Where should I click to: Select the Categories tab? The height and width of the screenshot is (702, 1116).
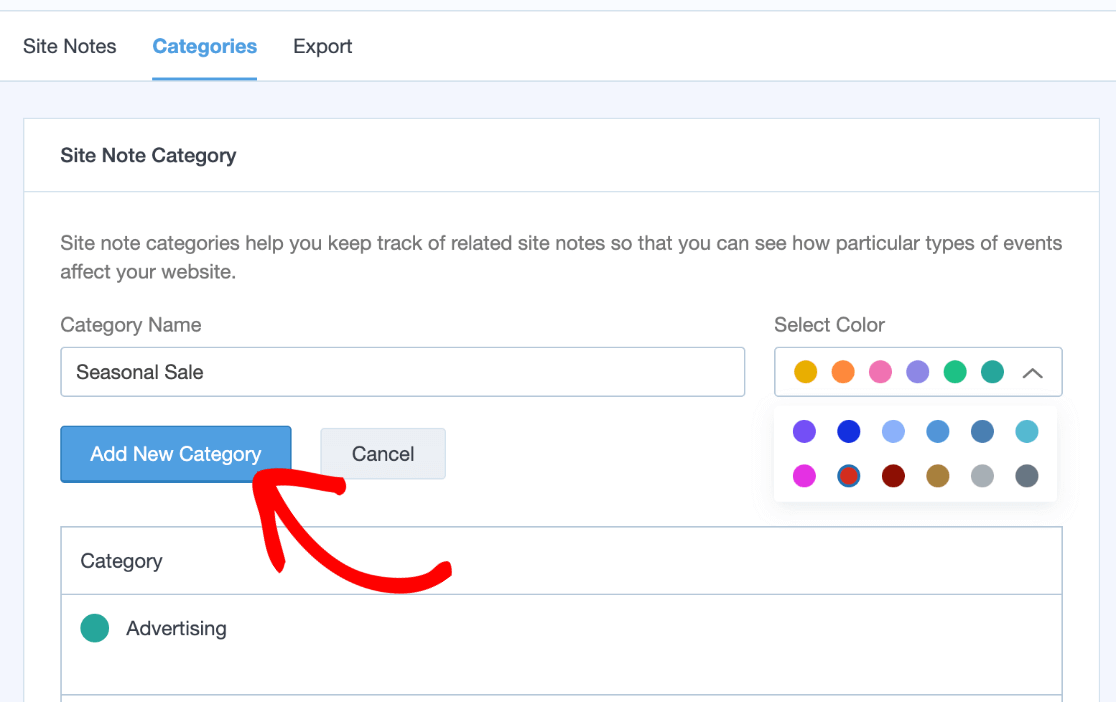[204, 46]
